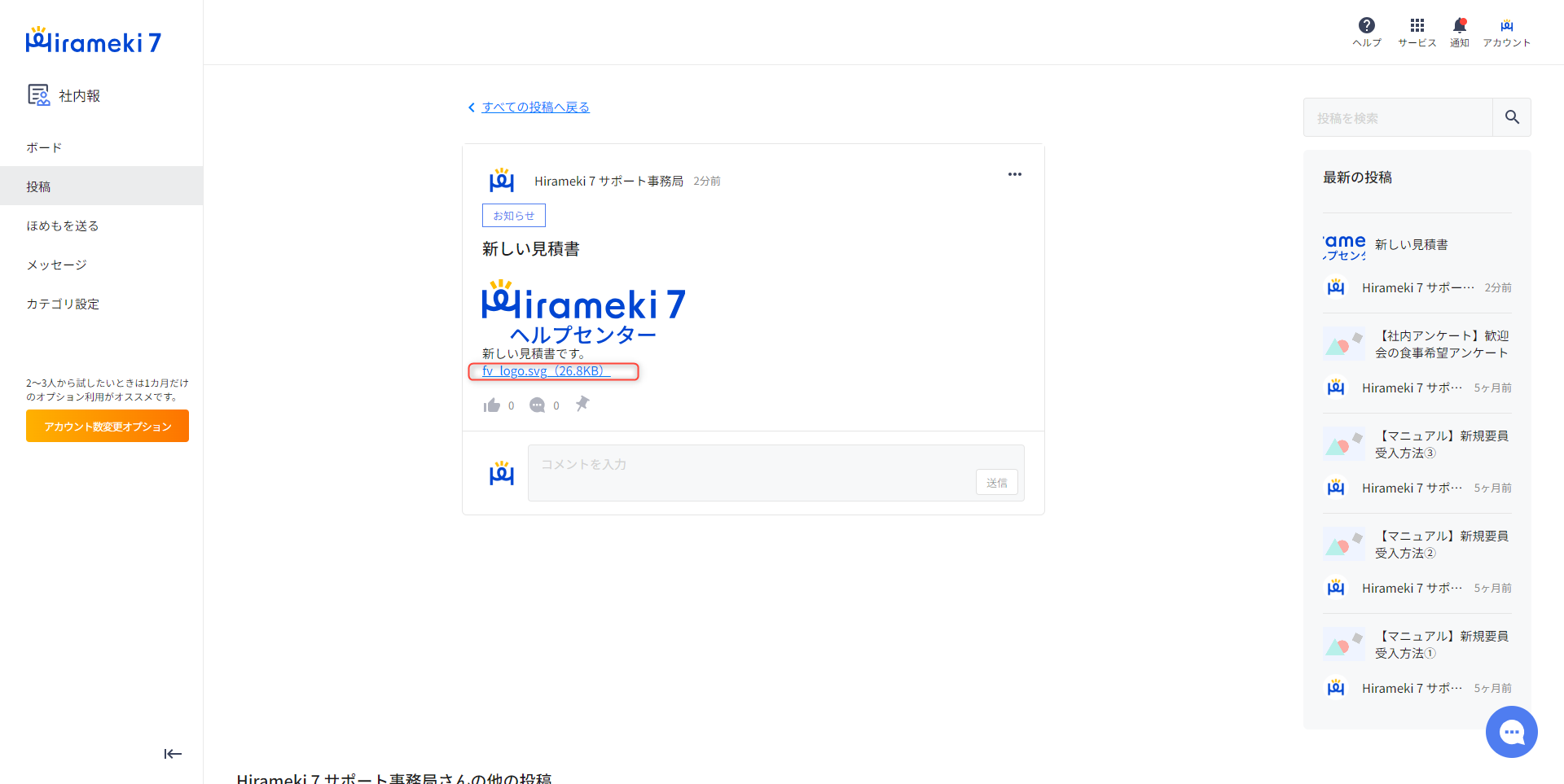Click the Hirameki 7 logo in the sidebar
1564x784 pixels.
click(x=94, y=41)
